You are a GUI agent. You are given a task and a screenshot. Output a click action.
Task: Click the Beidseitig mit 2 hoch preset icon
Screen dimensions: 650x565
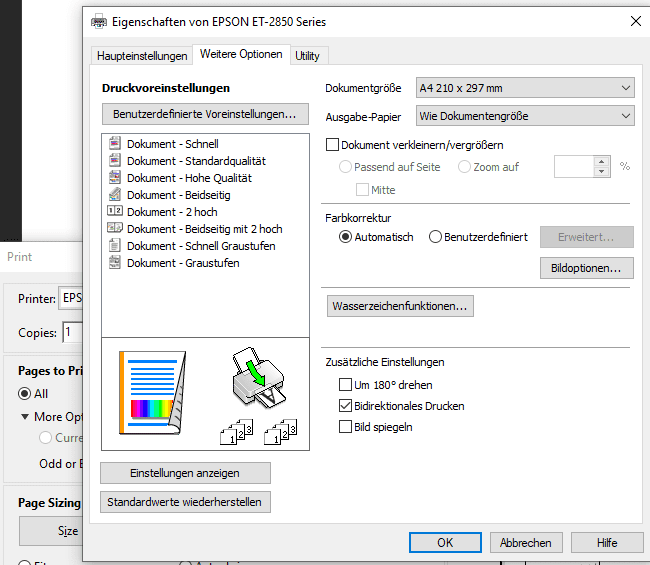tap(114, 228)
